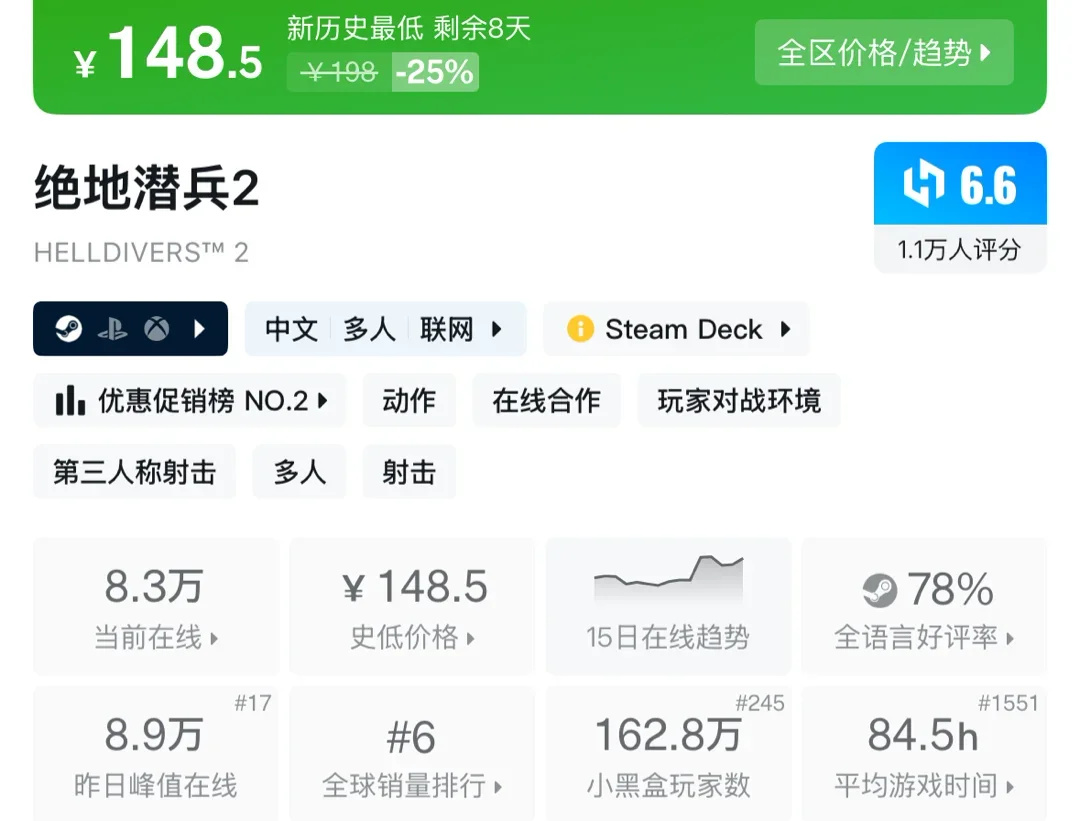The image size is (1080, 821).
Task: Click the #245 rank on player count card
Action: point(760,703)
